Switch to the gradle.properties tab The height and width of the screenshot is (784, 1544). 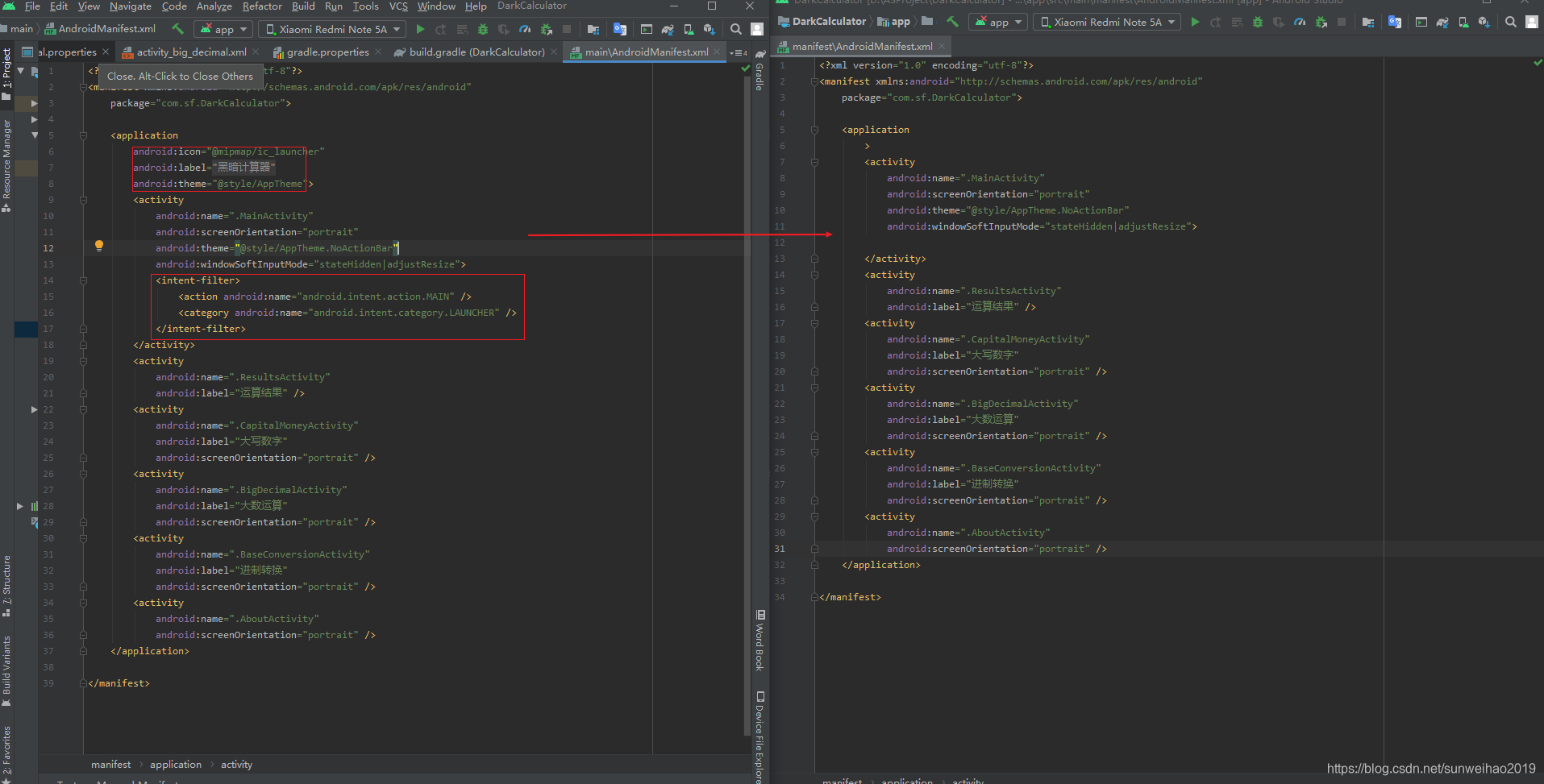[327, 52]
